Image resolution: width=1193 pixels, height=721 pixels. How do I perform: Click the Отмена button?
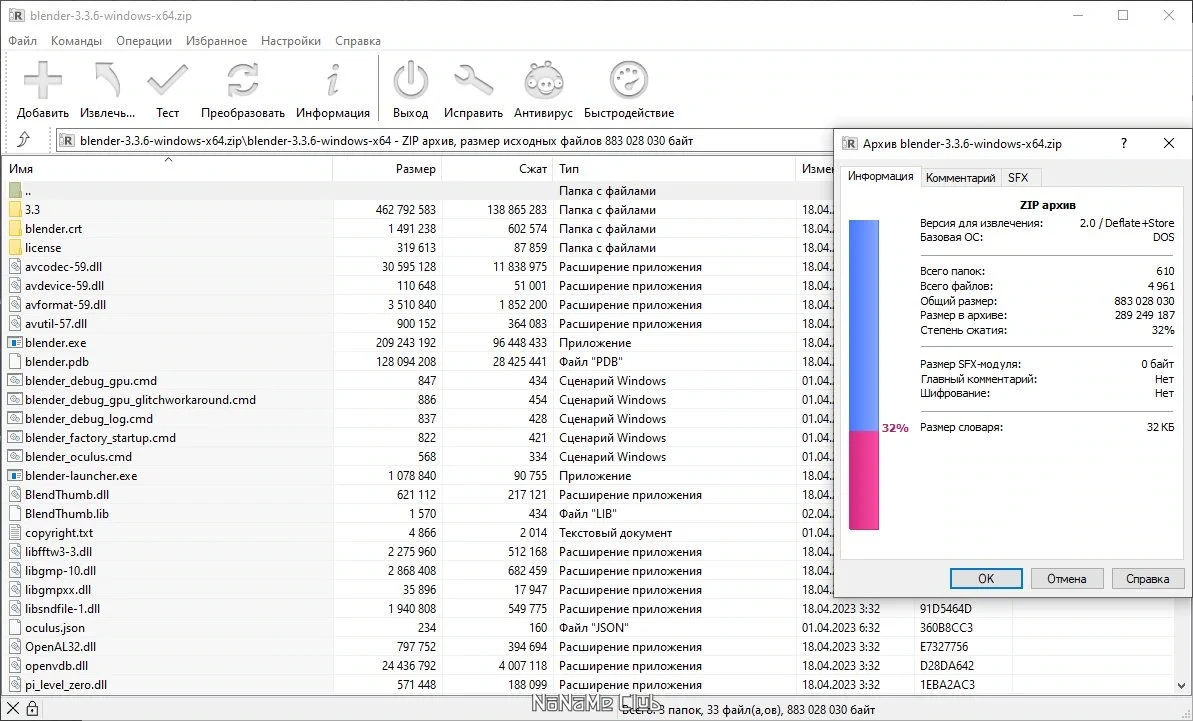coord(1067,579)
